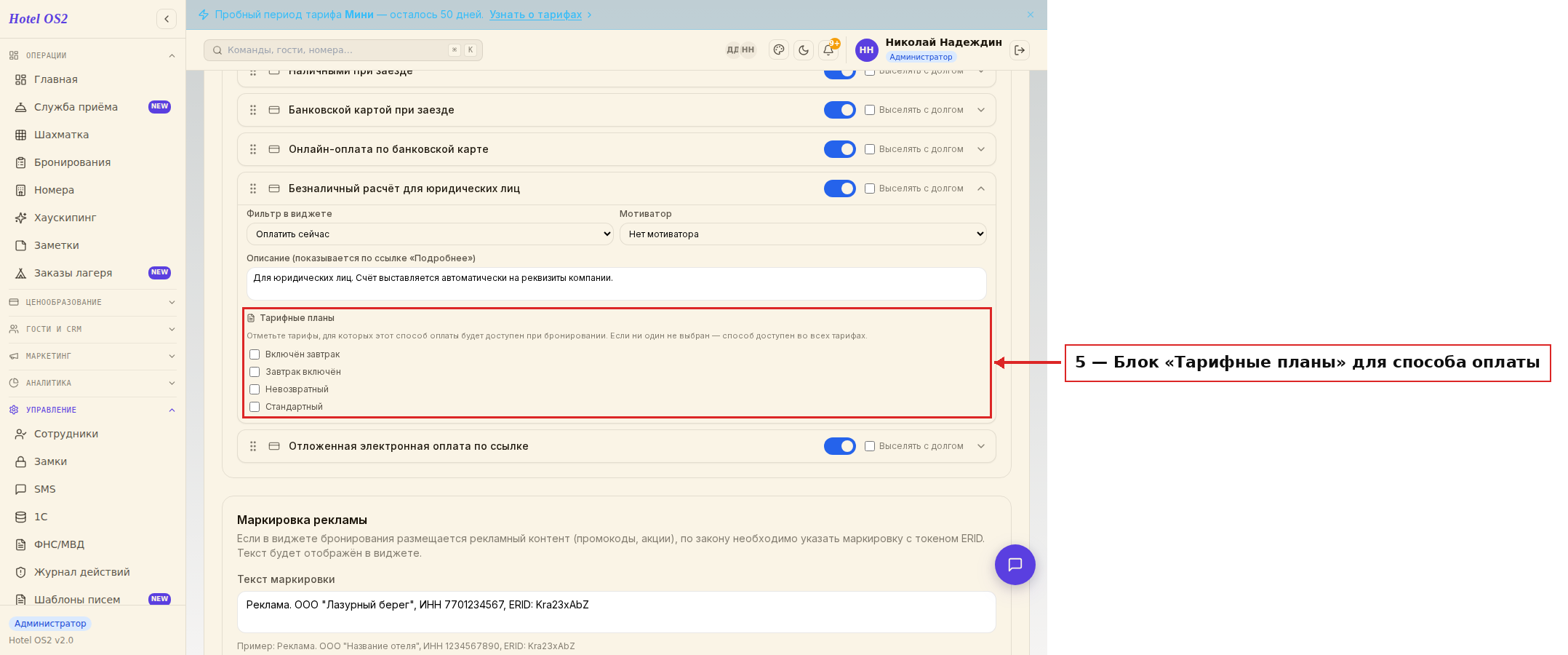1568x655 pixels.
Task: Expand Банковской картой при заезде details
Action: pos(981,110)
